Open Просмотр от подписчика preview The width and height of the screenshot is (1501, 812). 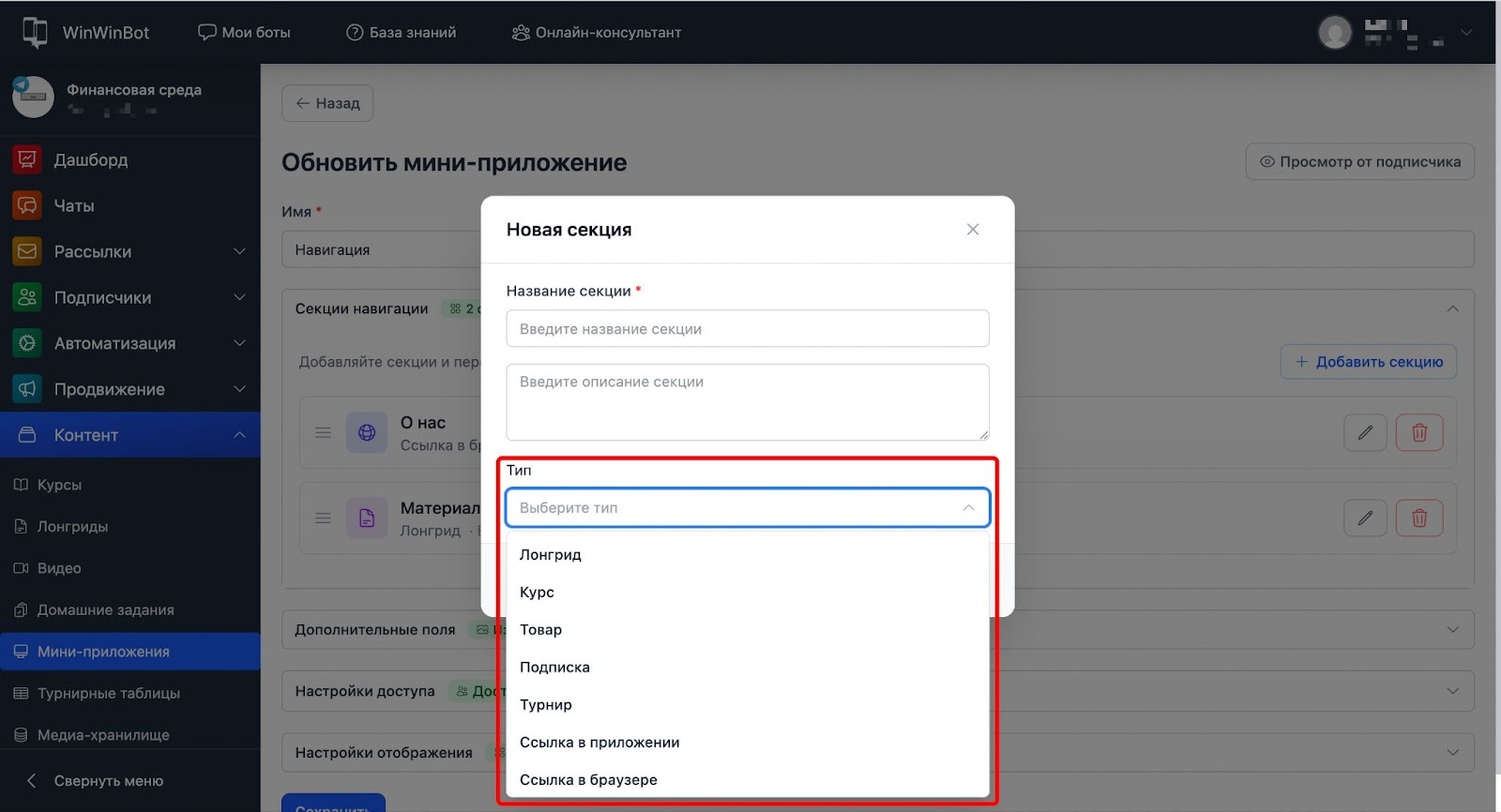[1359, 161]
